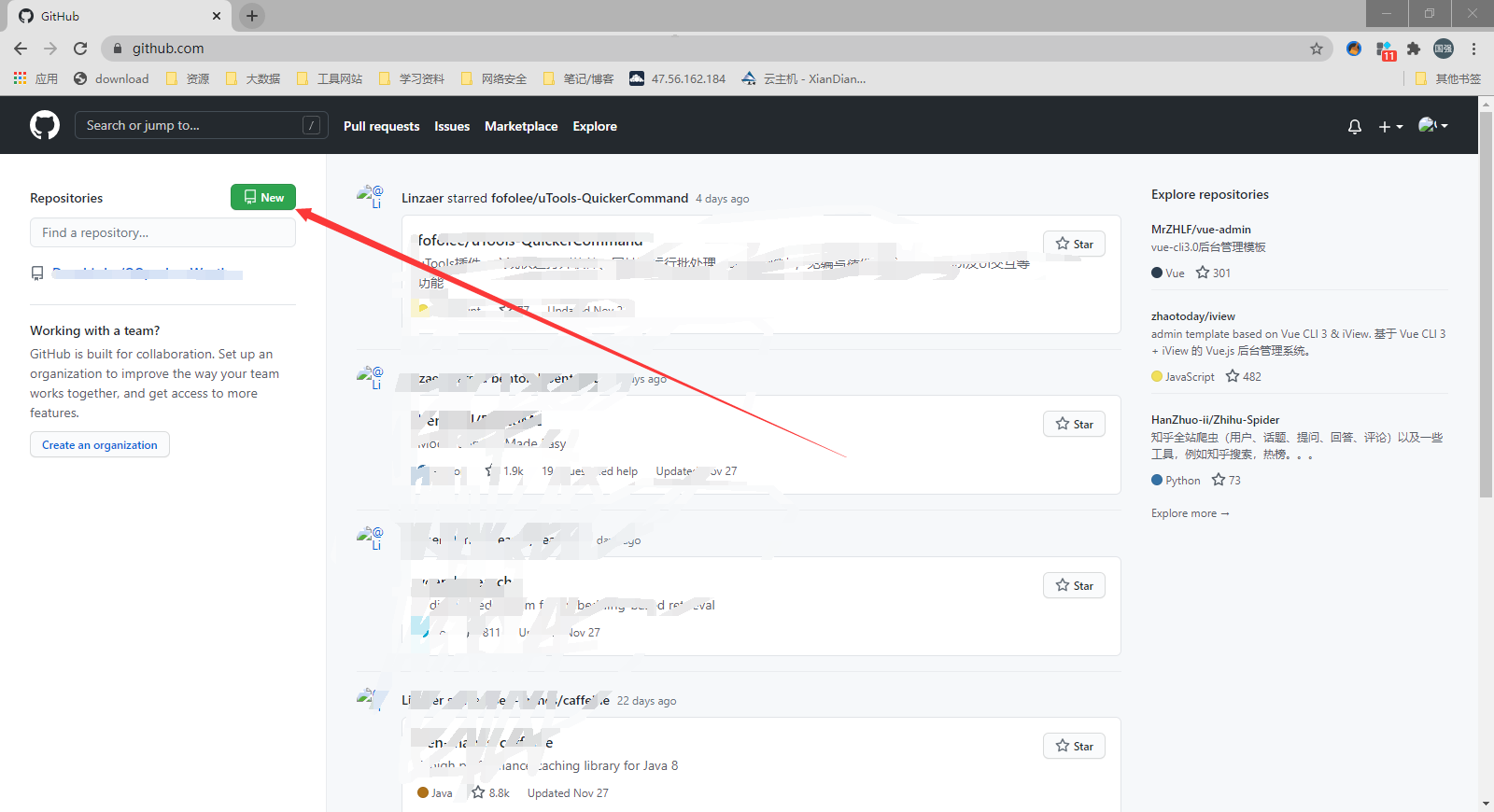Bookmark this page with star icon
Screen dimensions: 1494x812
pos(1317,49)
